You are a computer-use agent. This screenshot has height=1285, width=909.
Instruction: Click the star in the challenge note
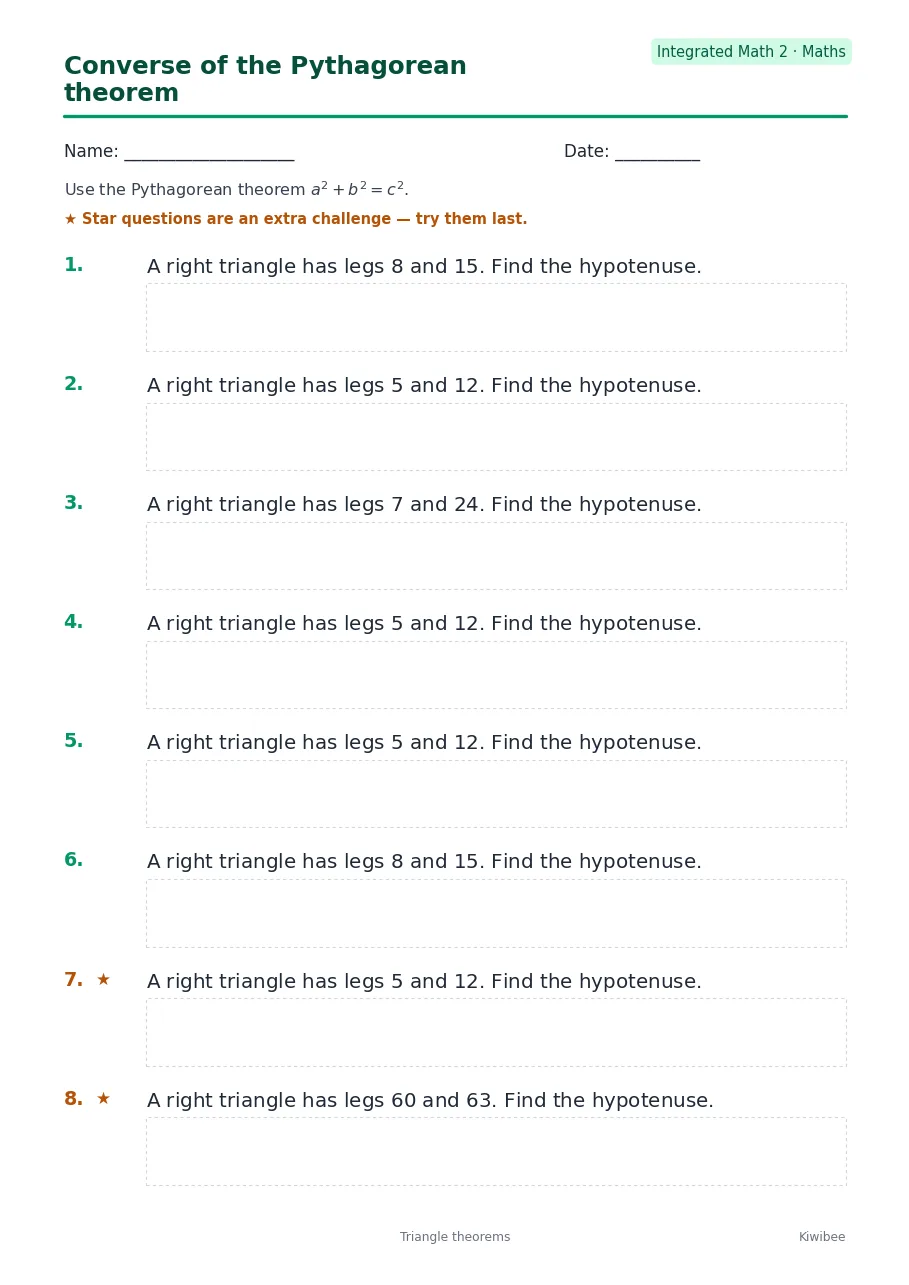pyautogui.click(x=70, y=219)
